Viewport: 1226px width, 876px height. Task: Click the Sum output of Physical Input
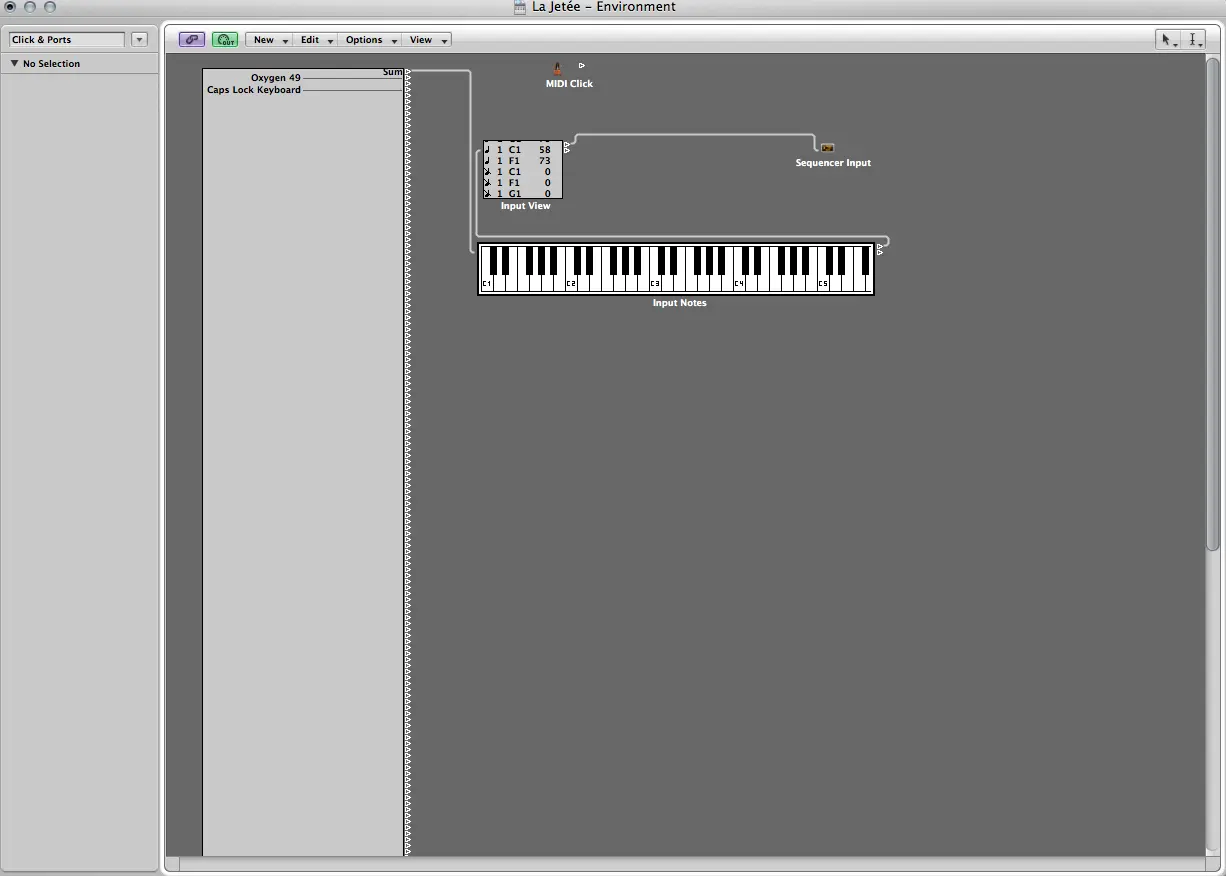(x=392, y=72)
